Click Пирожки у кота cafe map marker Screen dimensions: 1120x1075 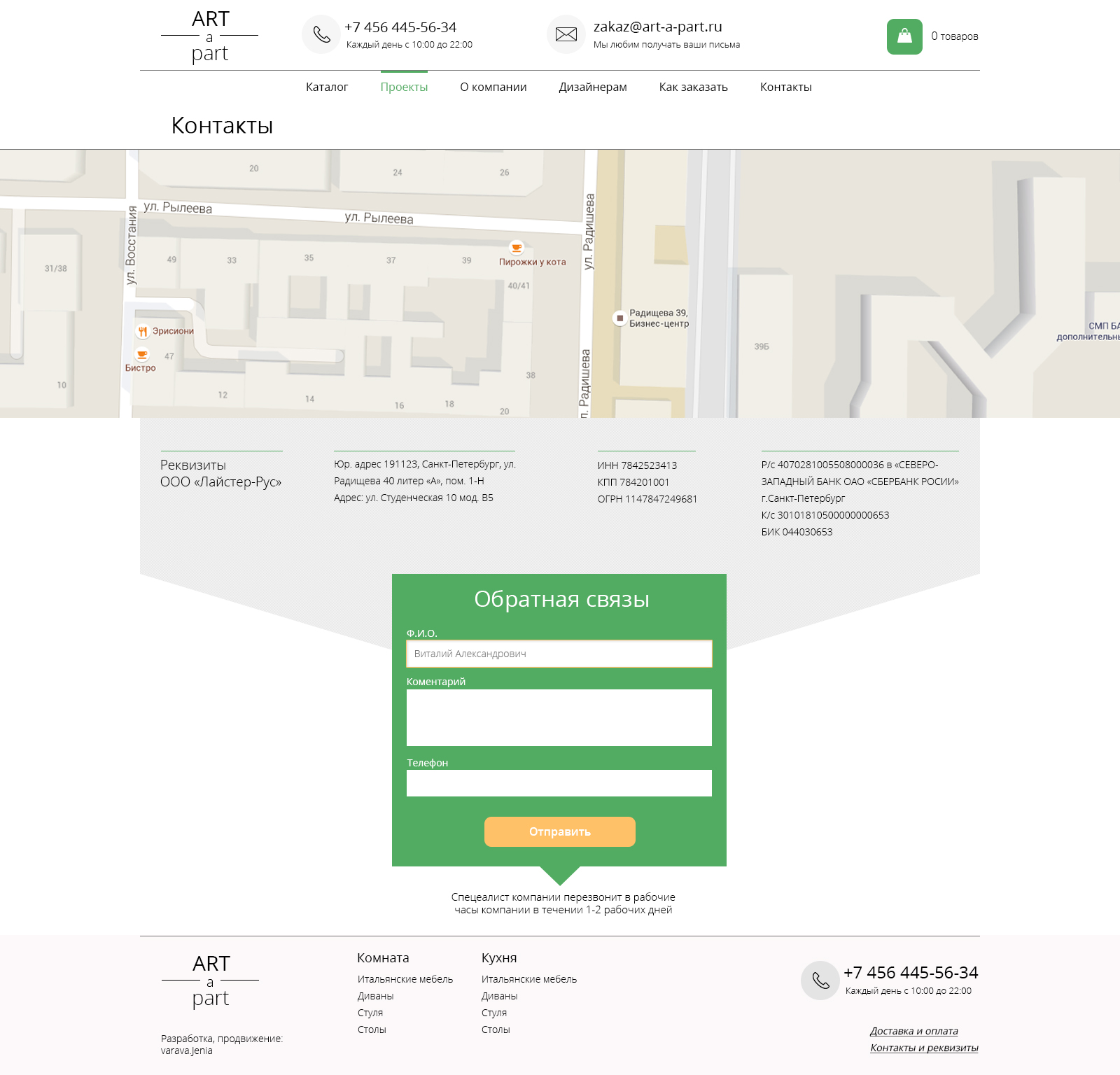tap(517, 247)
